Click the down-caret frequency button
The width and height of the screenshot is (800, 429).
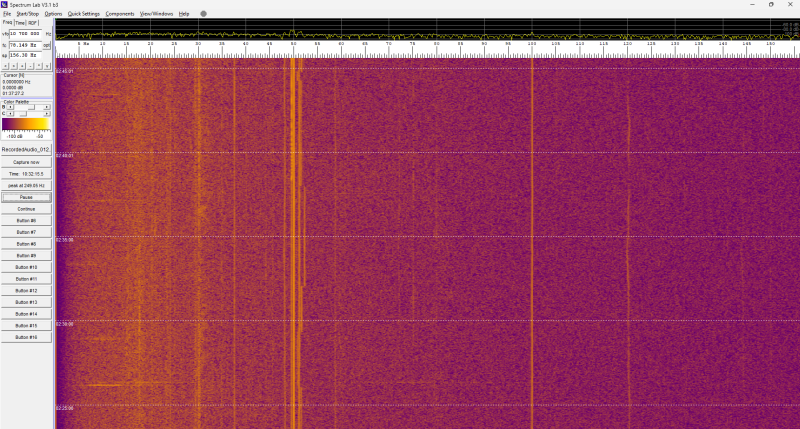click(x=47, y=66)
